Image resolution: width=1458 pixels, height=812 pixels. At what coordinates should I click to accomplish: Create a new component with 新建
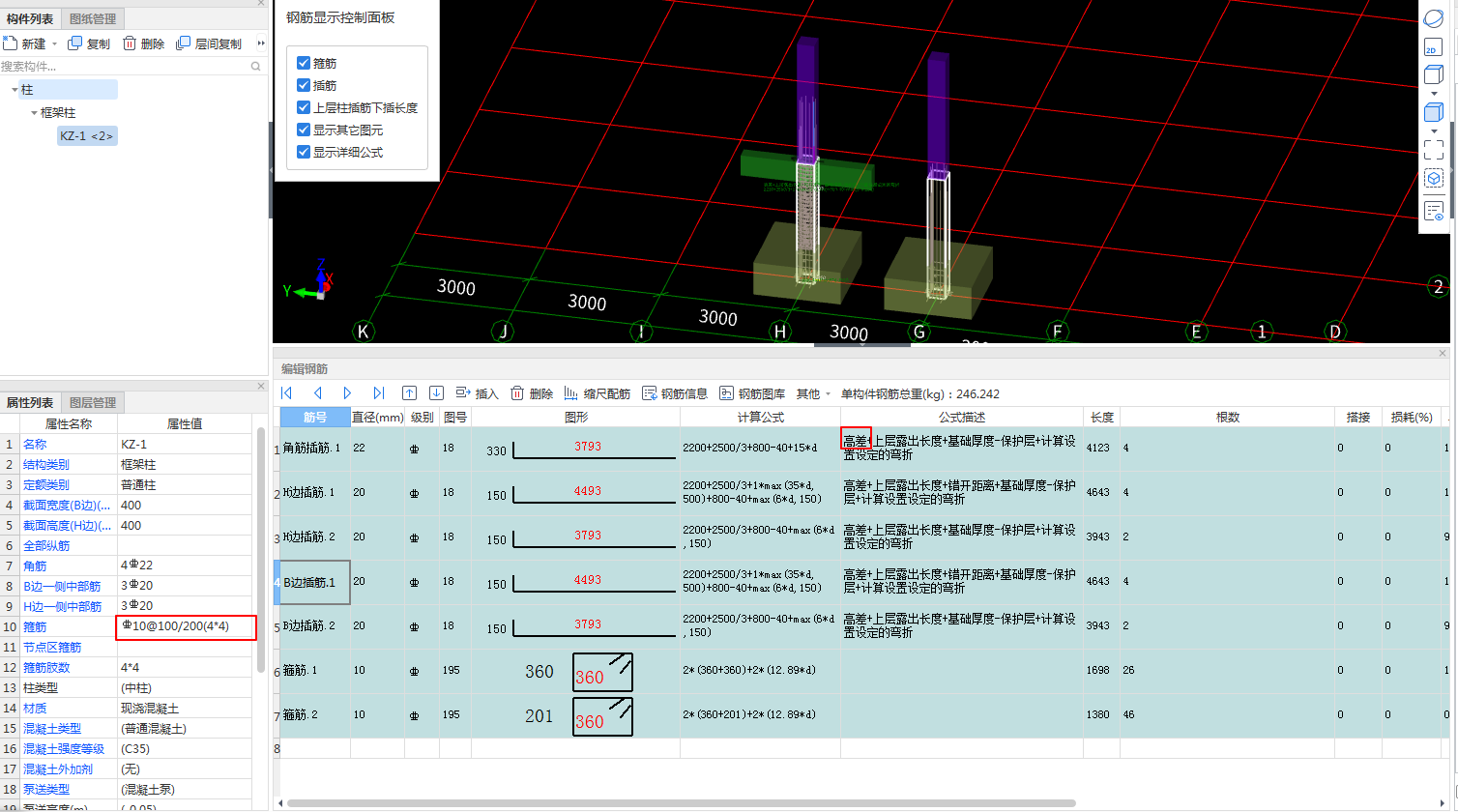click(25, 43)
